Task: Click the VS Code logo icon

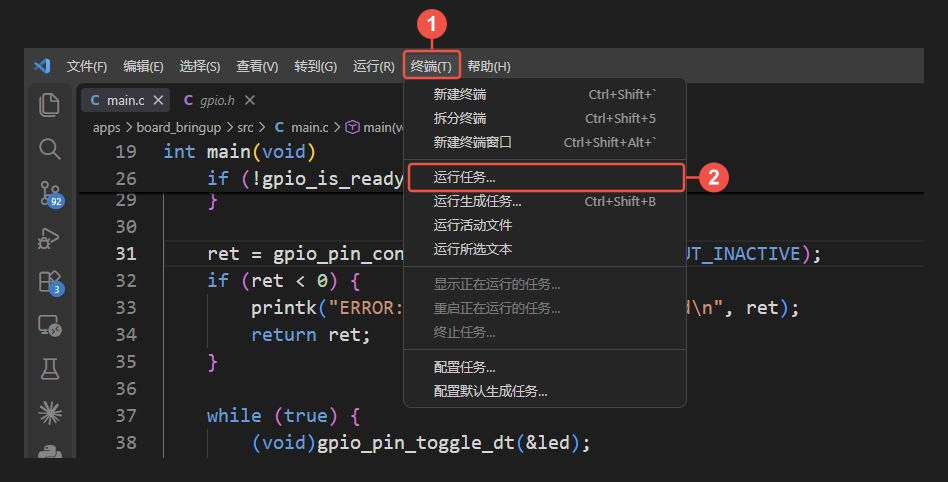Action: tap(42, 66)
